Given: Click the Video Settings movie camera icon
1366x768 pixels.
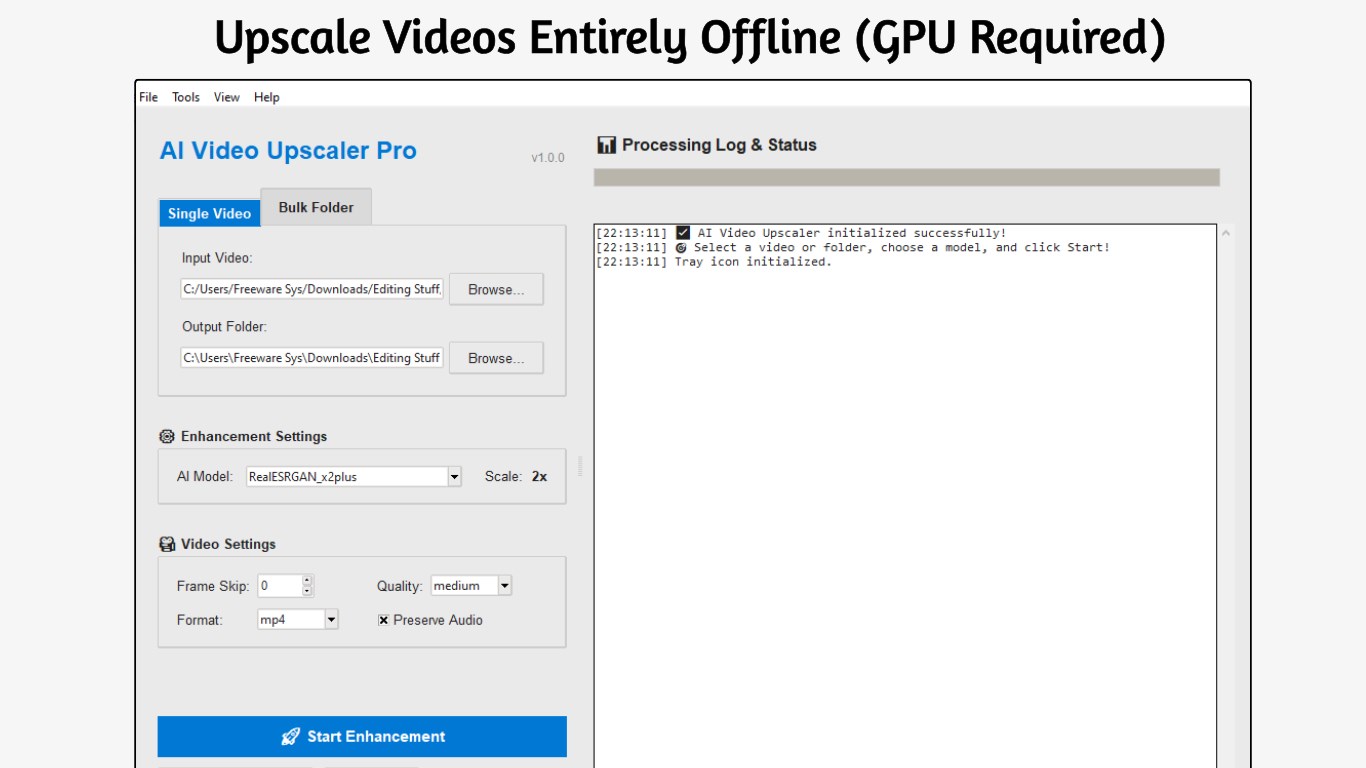Looking at the screenshot, I should (167, 543).
